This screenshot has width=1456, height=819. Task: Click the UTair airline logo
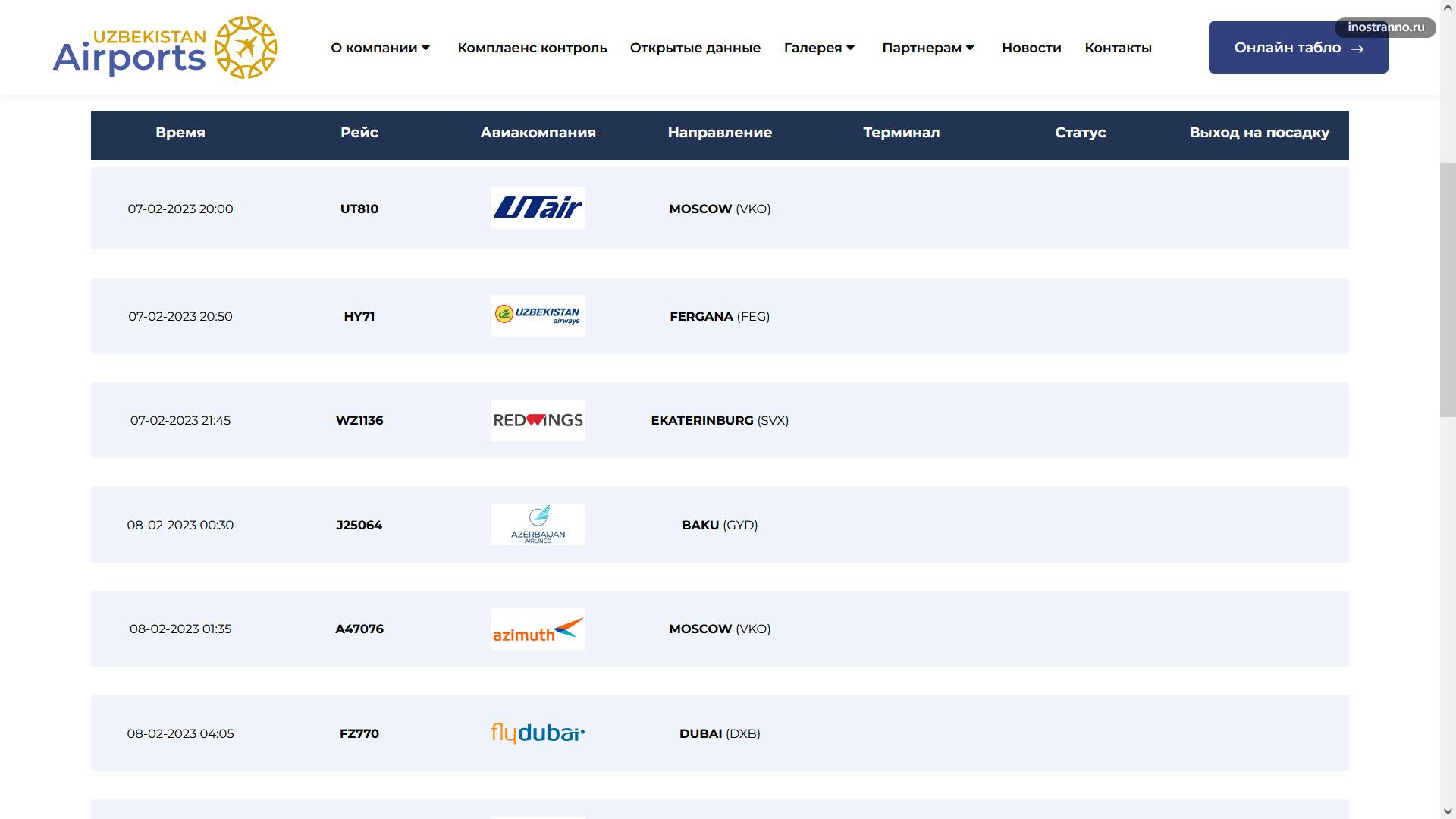pyautogui.click(x=538, y=208)
